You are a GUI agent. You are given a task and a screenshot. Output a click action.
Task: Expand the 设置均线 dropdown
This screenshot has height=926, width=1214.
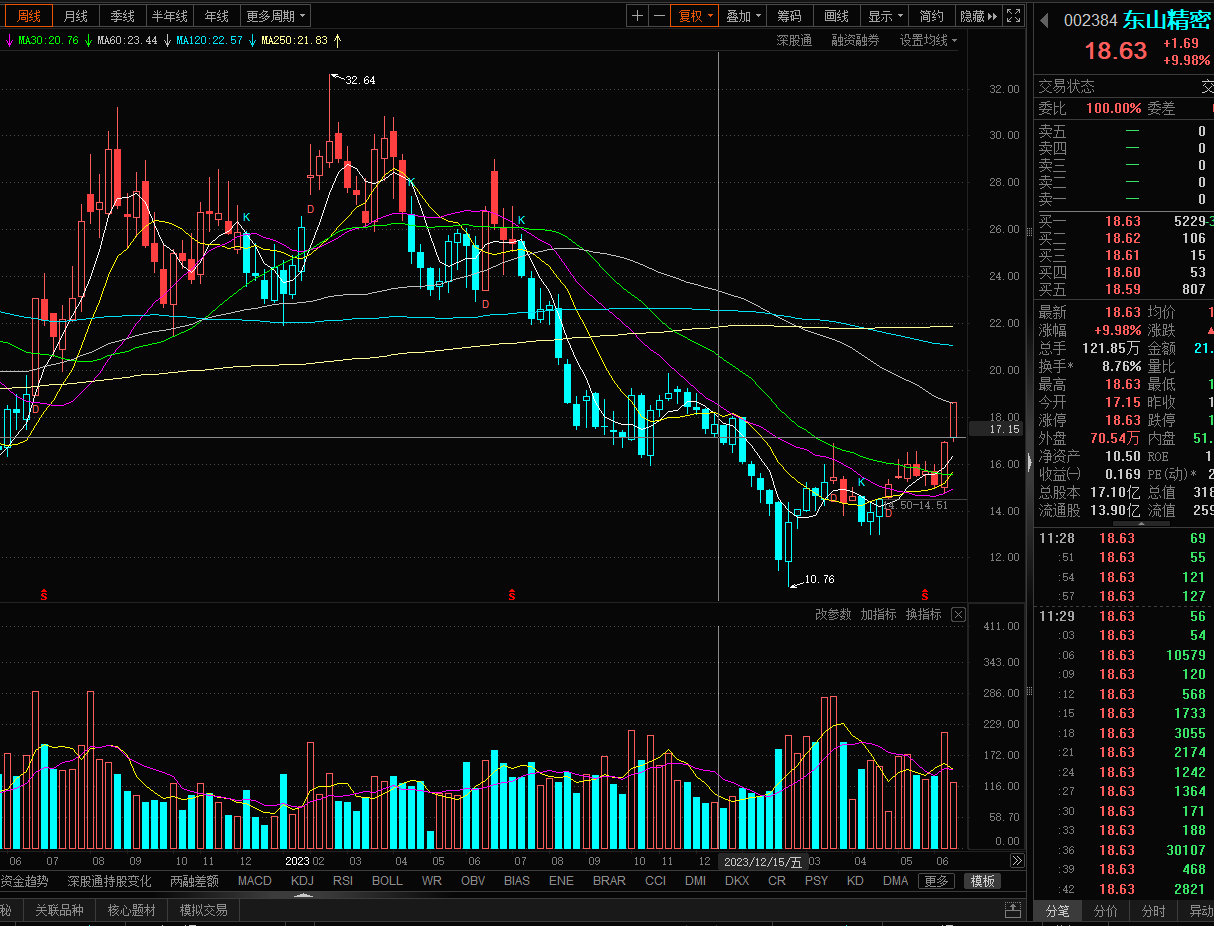[928, 41]
